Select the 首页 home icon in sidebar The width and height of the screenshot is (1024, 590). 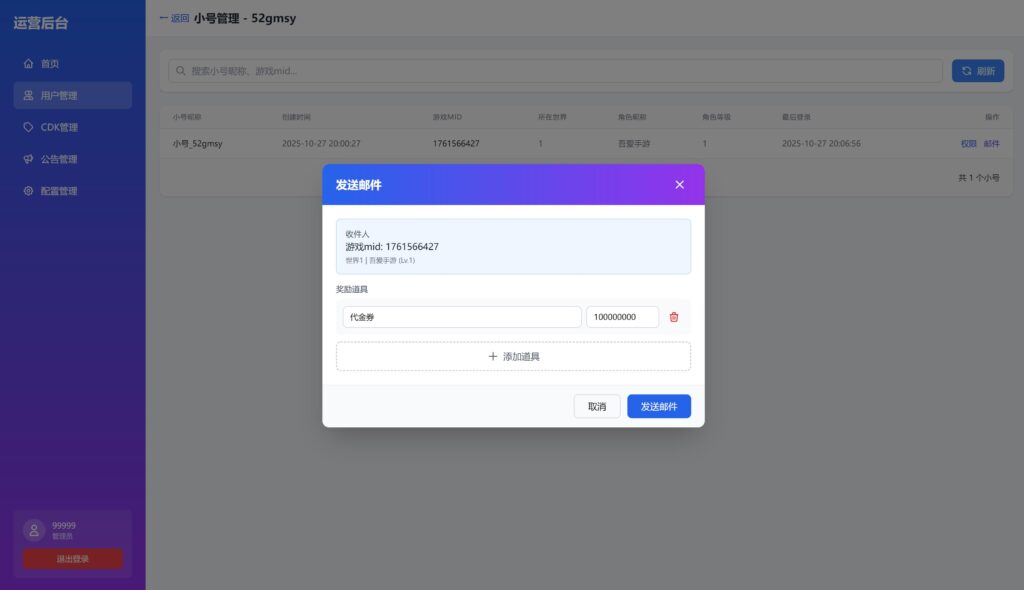(x=27, y=63)
